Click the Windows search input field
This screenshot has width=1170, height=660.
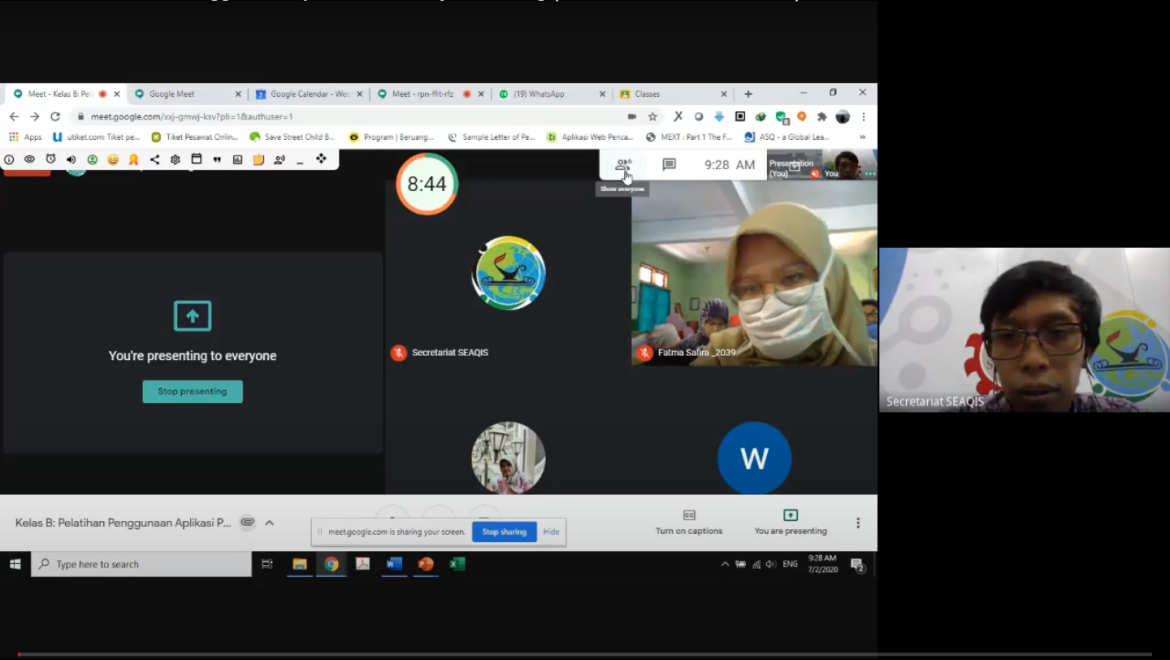(x=140, y=563)
